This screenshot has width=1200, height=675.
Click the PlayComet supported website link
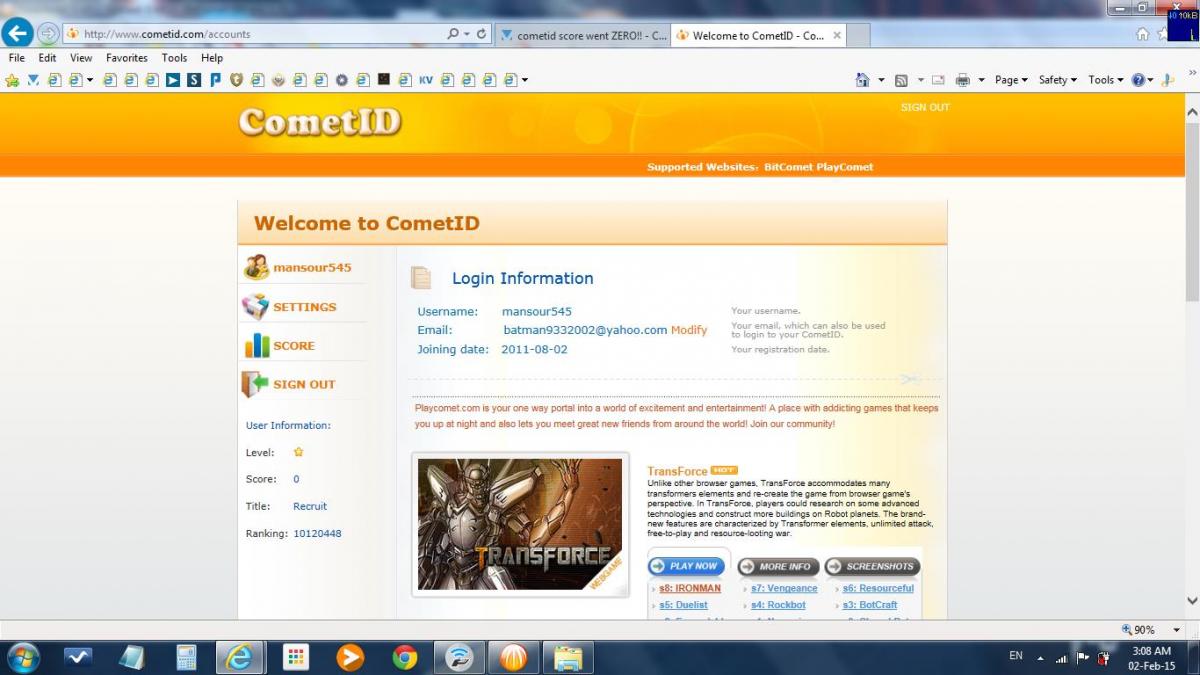[x=845, y=167]
